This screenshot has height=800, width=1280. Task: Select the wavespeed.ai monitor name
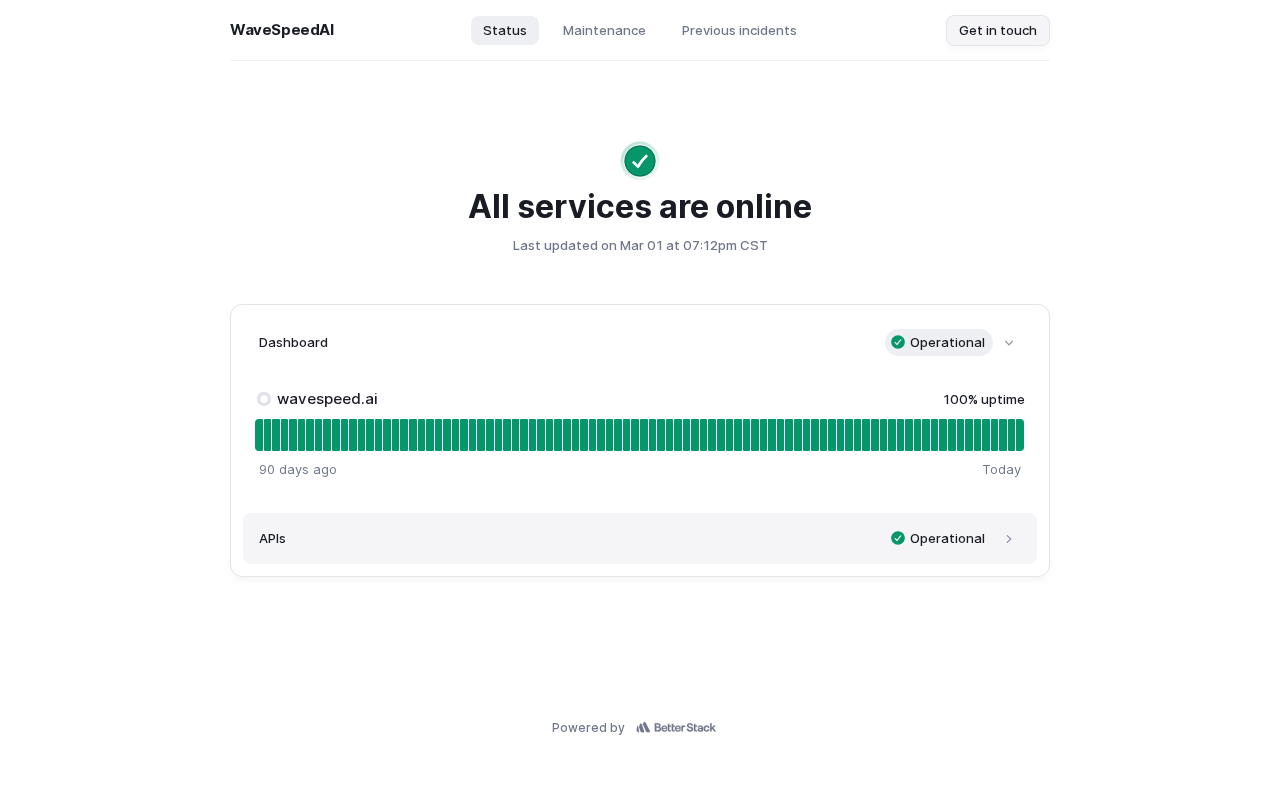pyautogui.click(x=327, y=399)
